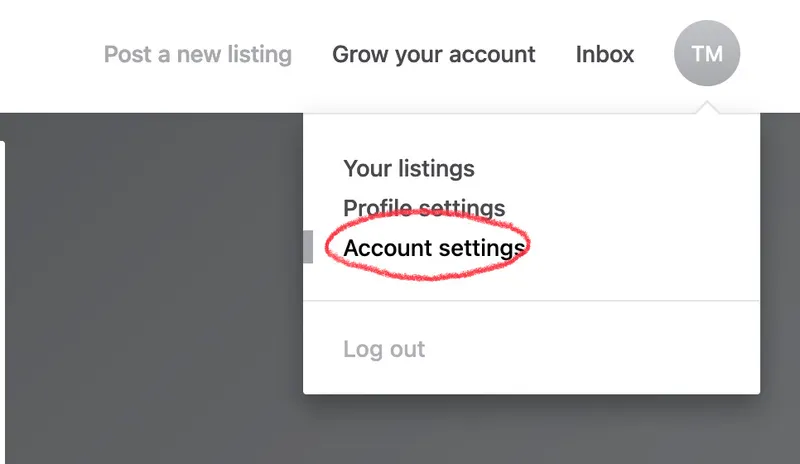Click empty dropdown space right of Log out
Screen dimensions: 800x464
coord(600,349)
